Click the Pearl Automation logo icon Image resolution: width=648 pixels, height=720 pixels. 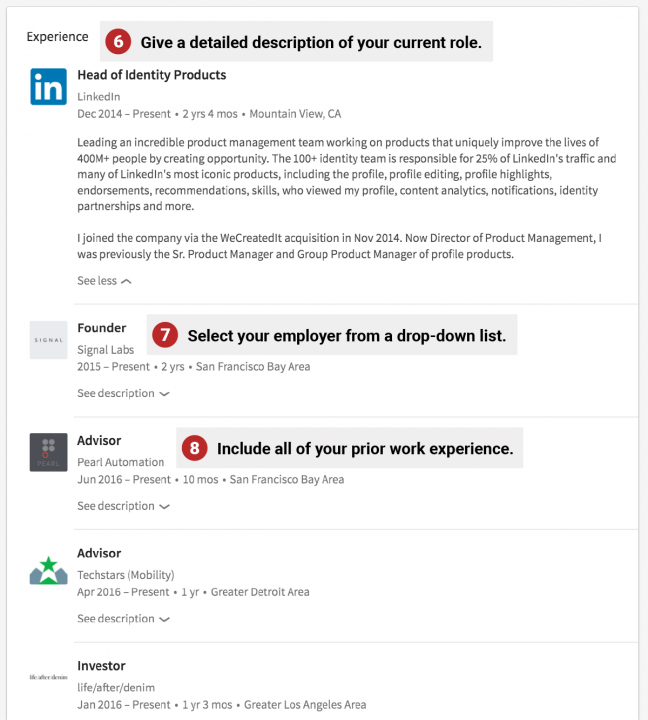click(48, 452)
